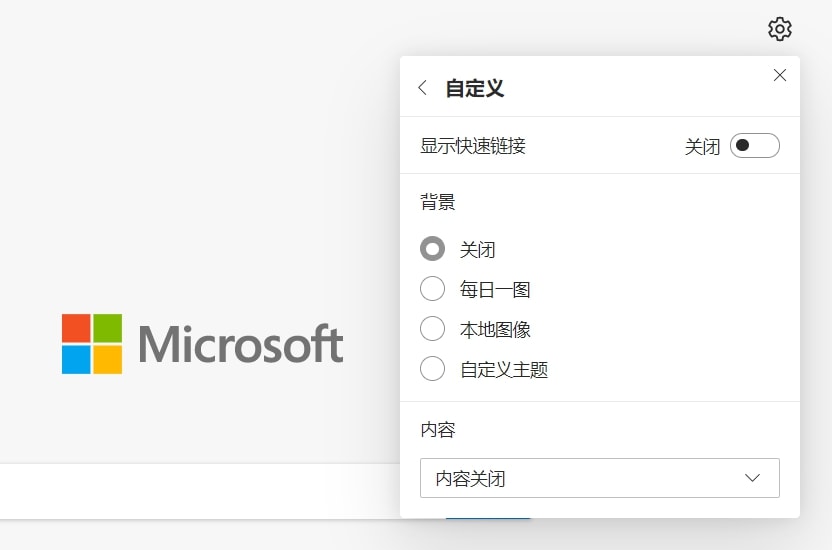This screenshot has height=550, width=832.
Task: Click the 内容 section label
Action: 438,429
